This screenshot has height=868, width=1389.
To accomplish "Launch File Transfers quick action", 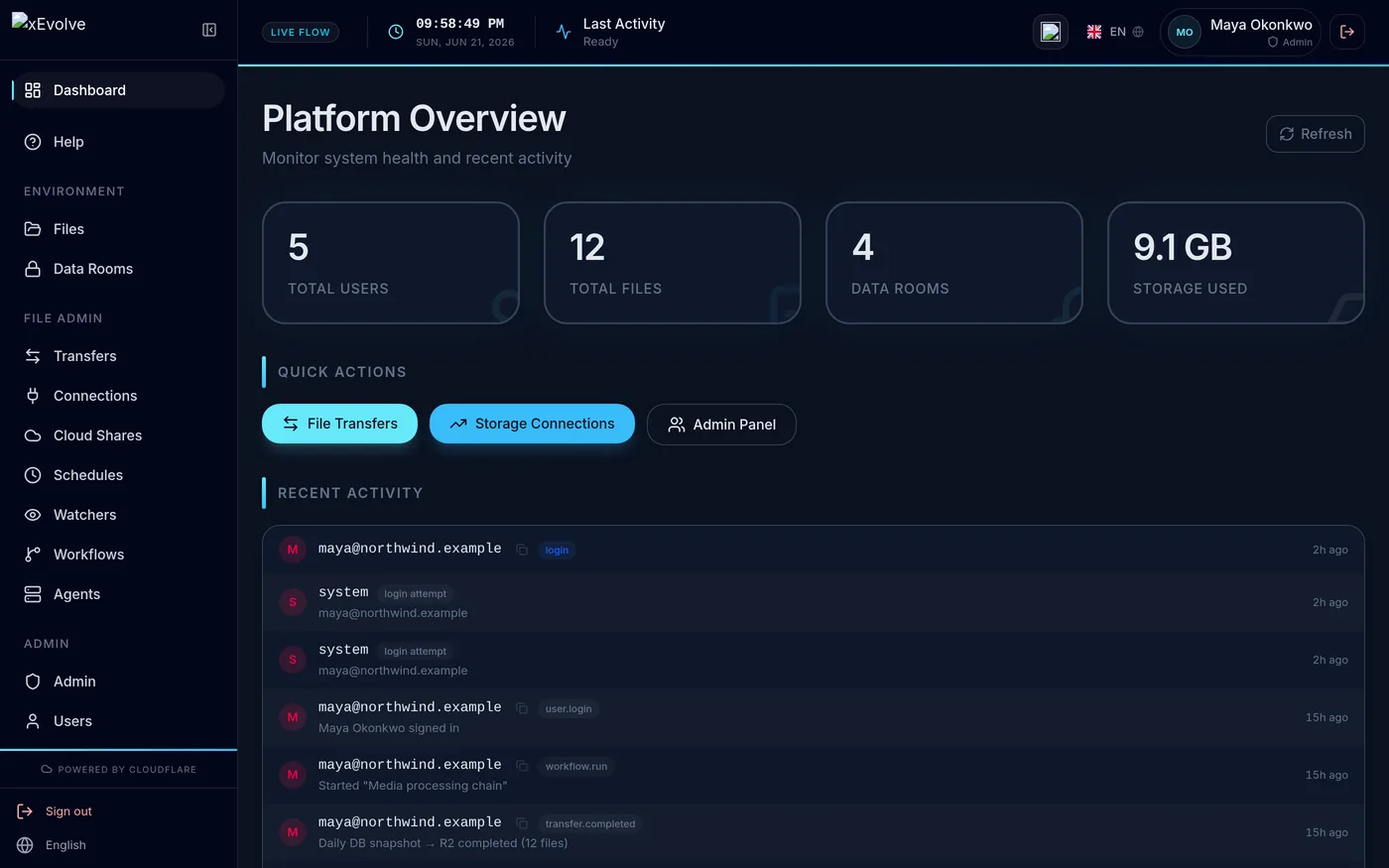I will click(x=340, y=424).
